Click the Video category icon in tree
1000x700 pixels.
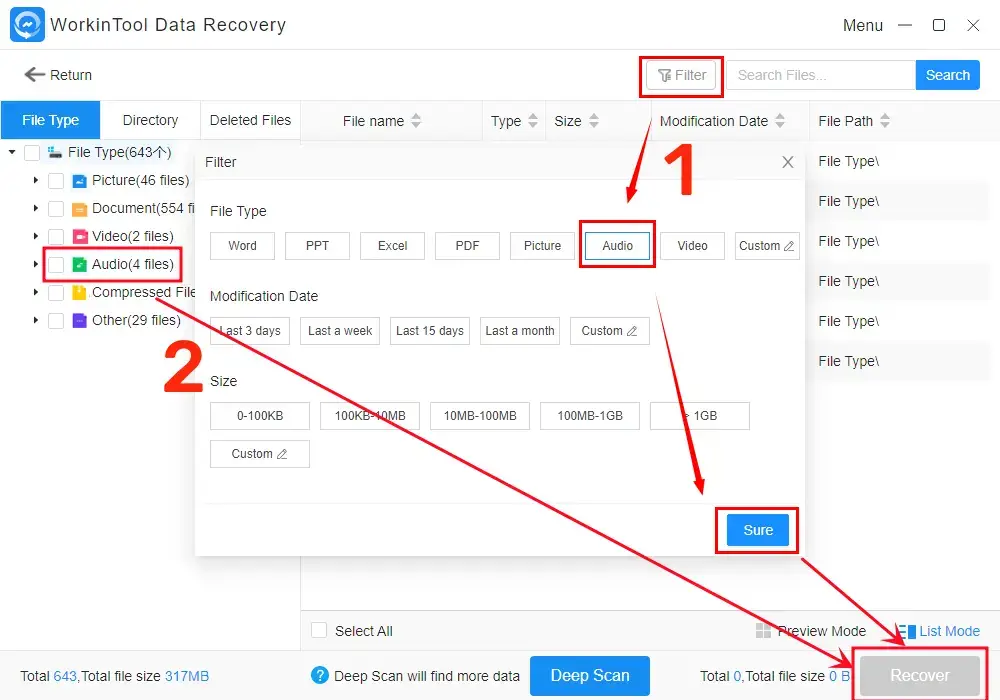pos(79,237)
